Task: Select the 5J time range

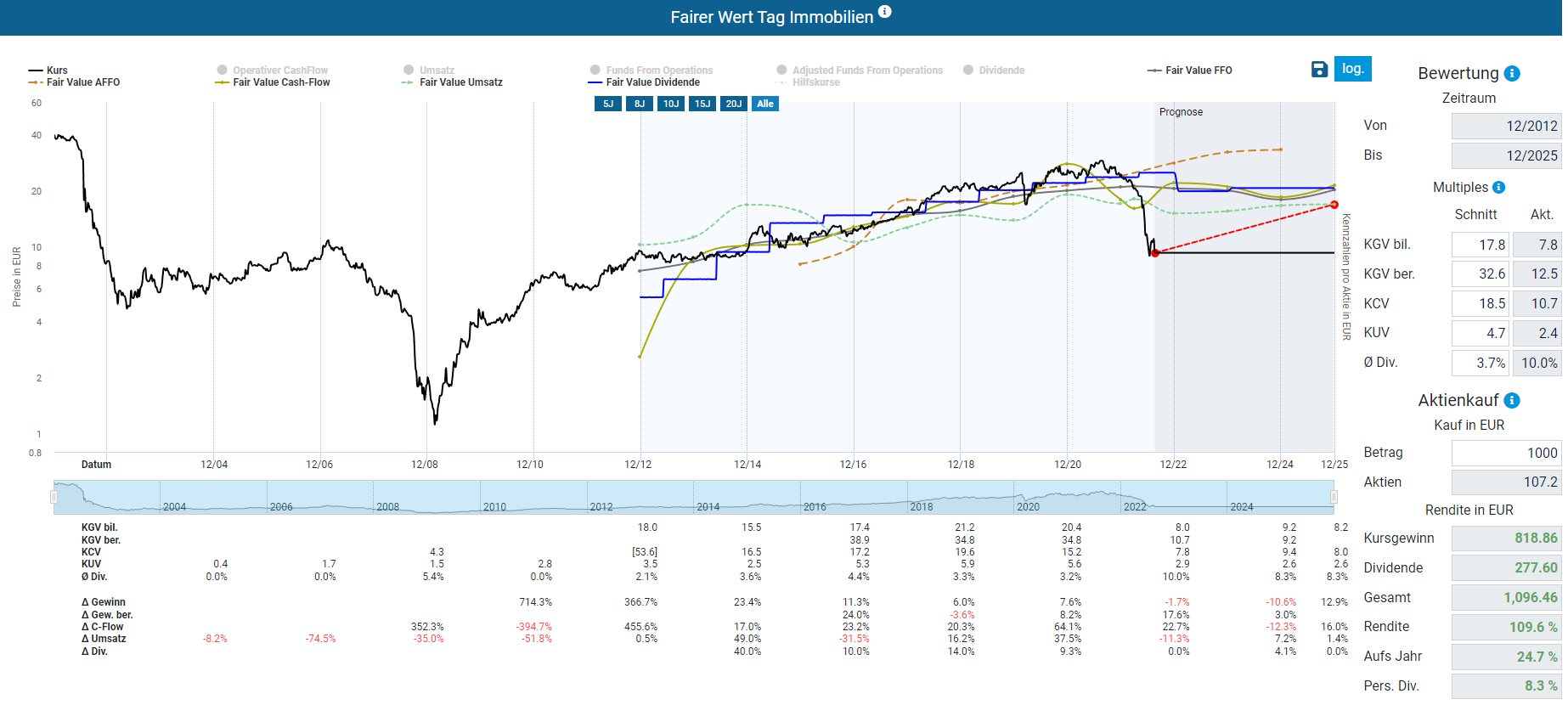Action: coord(608,104)
